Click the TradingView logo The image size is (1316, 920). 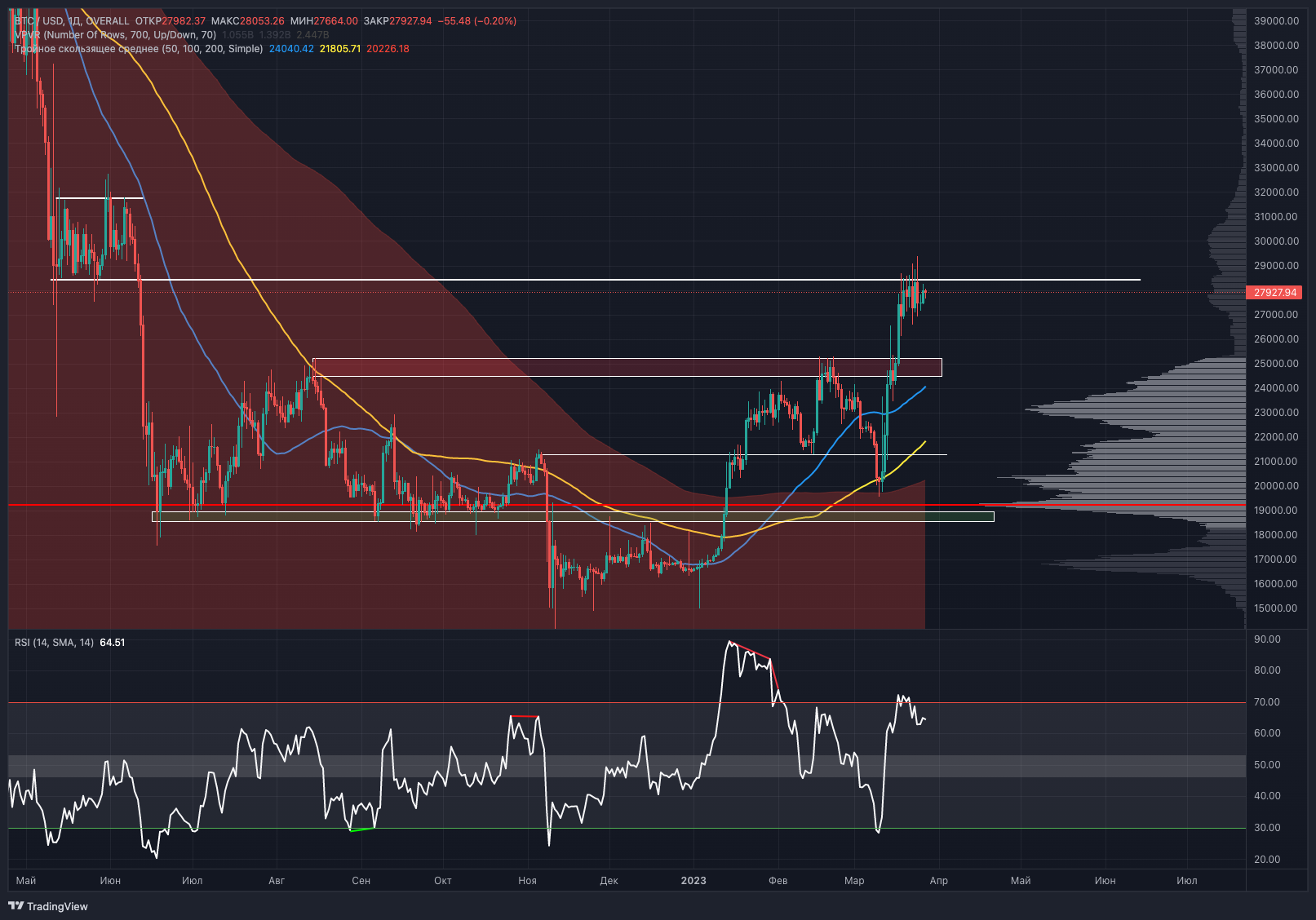[x=18, y=906]
